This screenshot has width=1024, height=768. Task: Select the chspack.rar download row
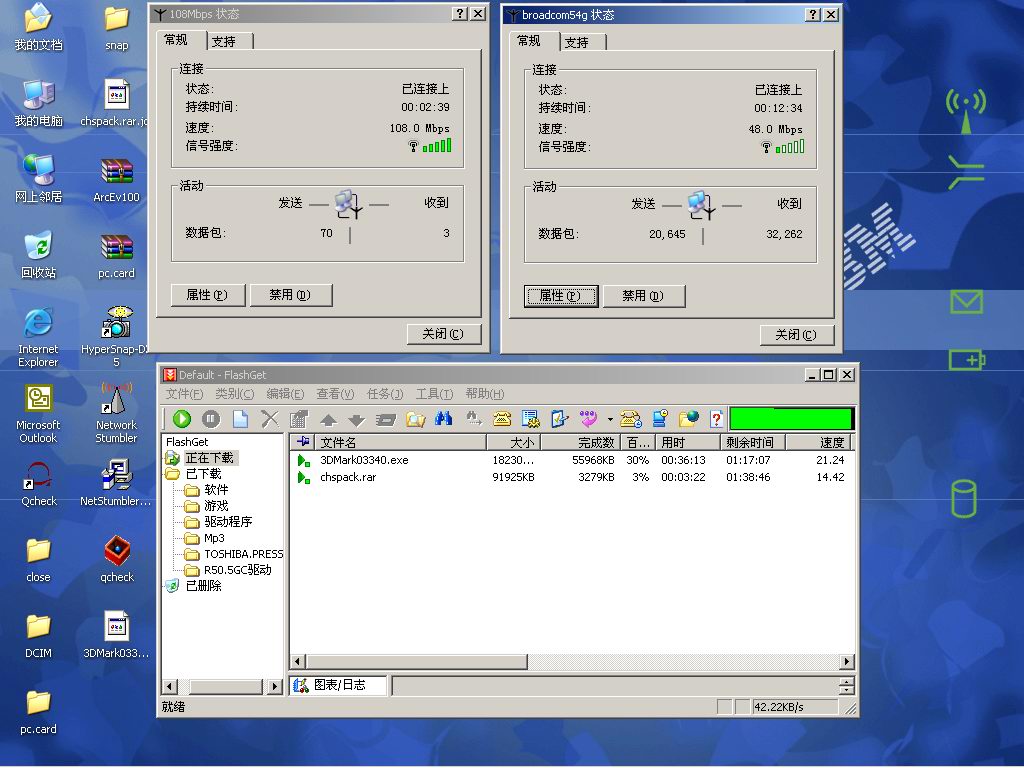pyautogui.click(x=571, y=477)
